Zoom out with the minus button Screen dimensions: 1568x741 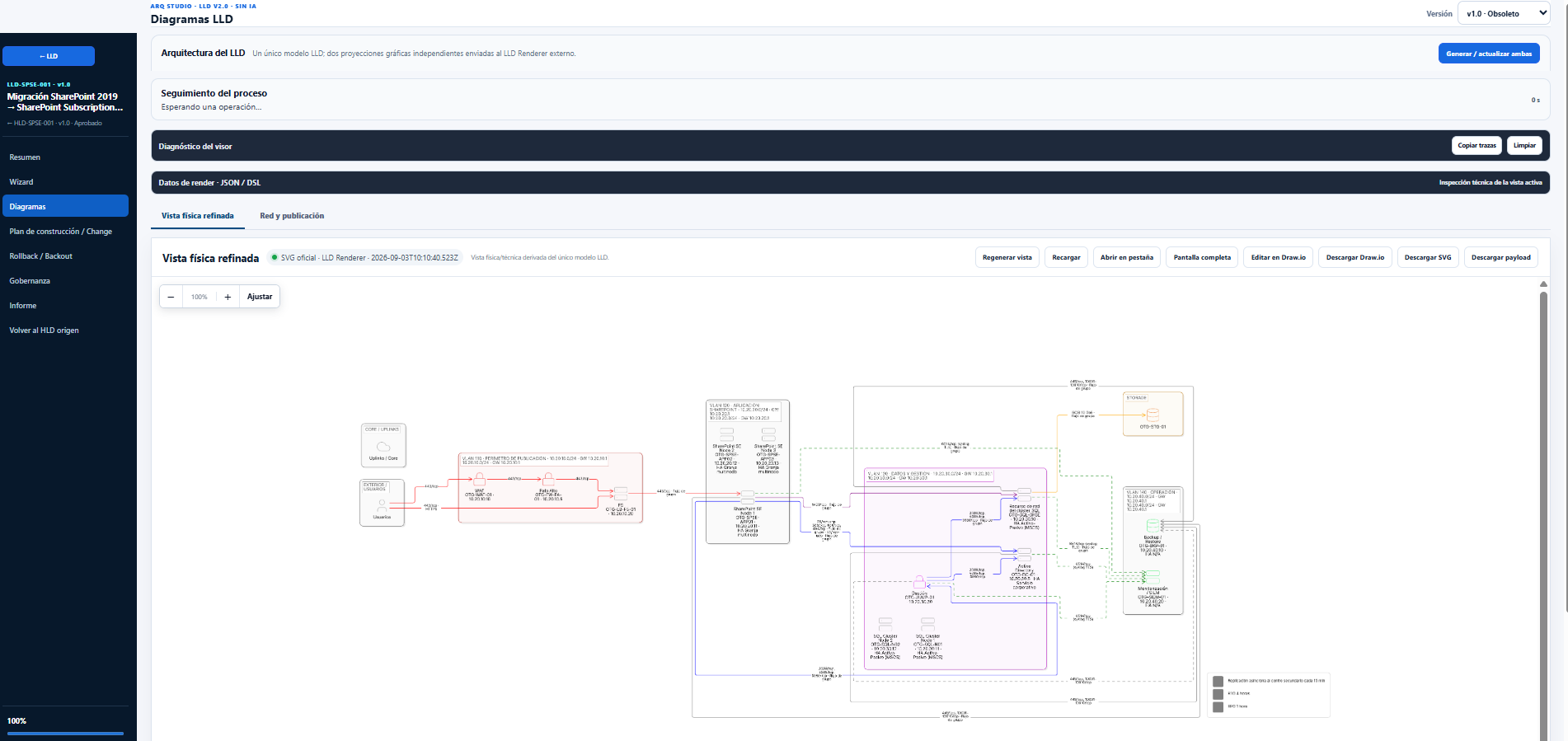171,297
